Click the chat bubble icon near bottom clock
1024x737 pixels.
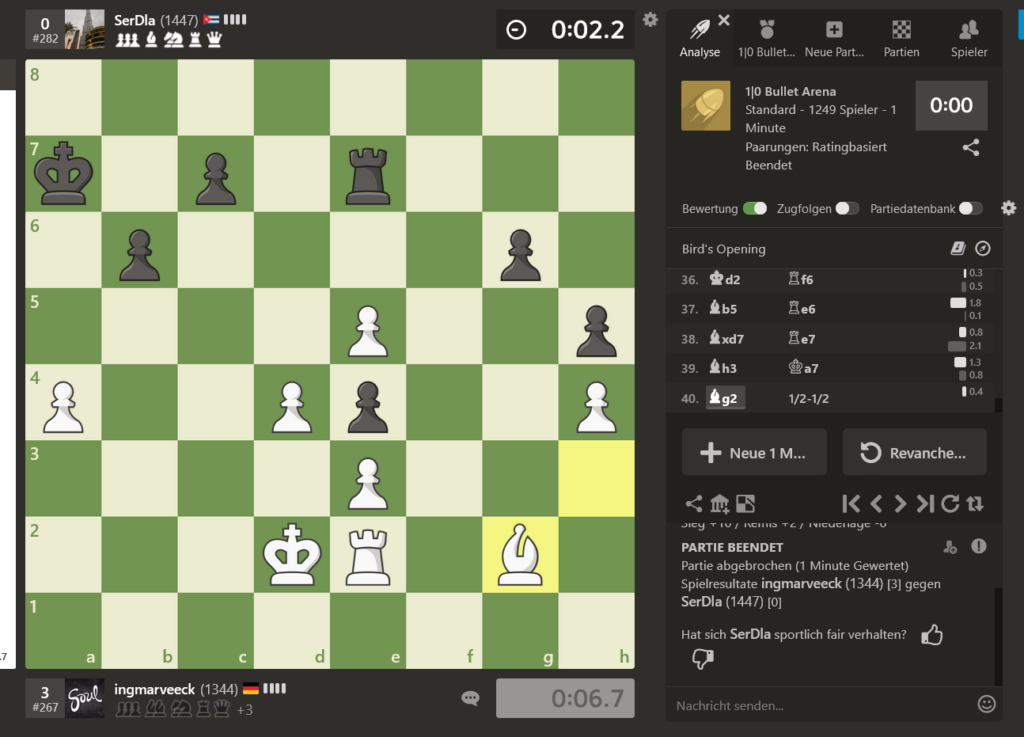tap(470, 698)
